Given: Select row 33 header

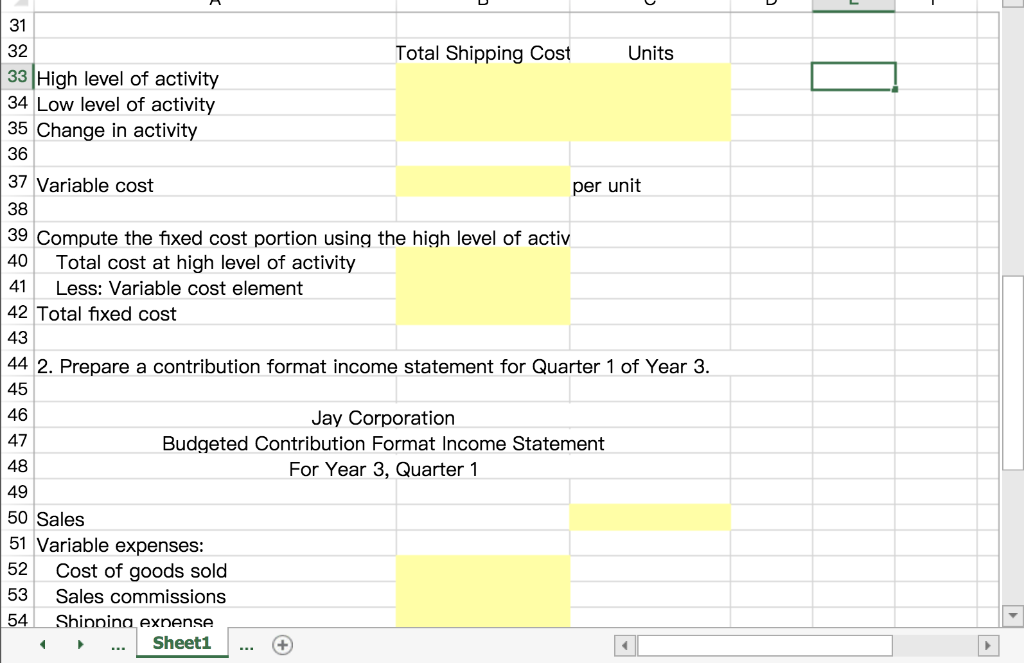Looking at the screenshot, I should point(17,76).
